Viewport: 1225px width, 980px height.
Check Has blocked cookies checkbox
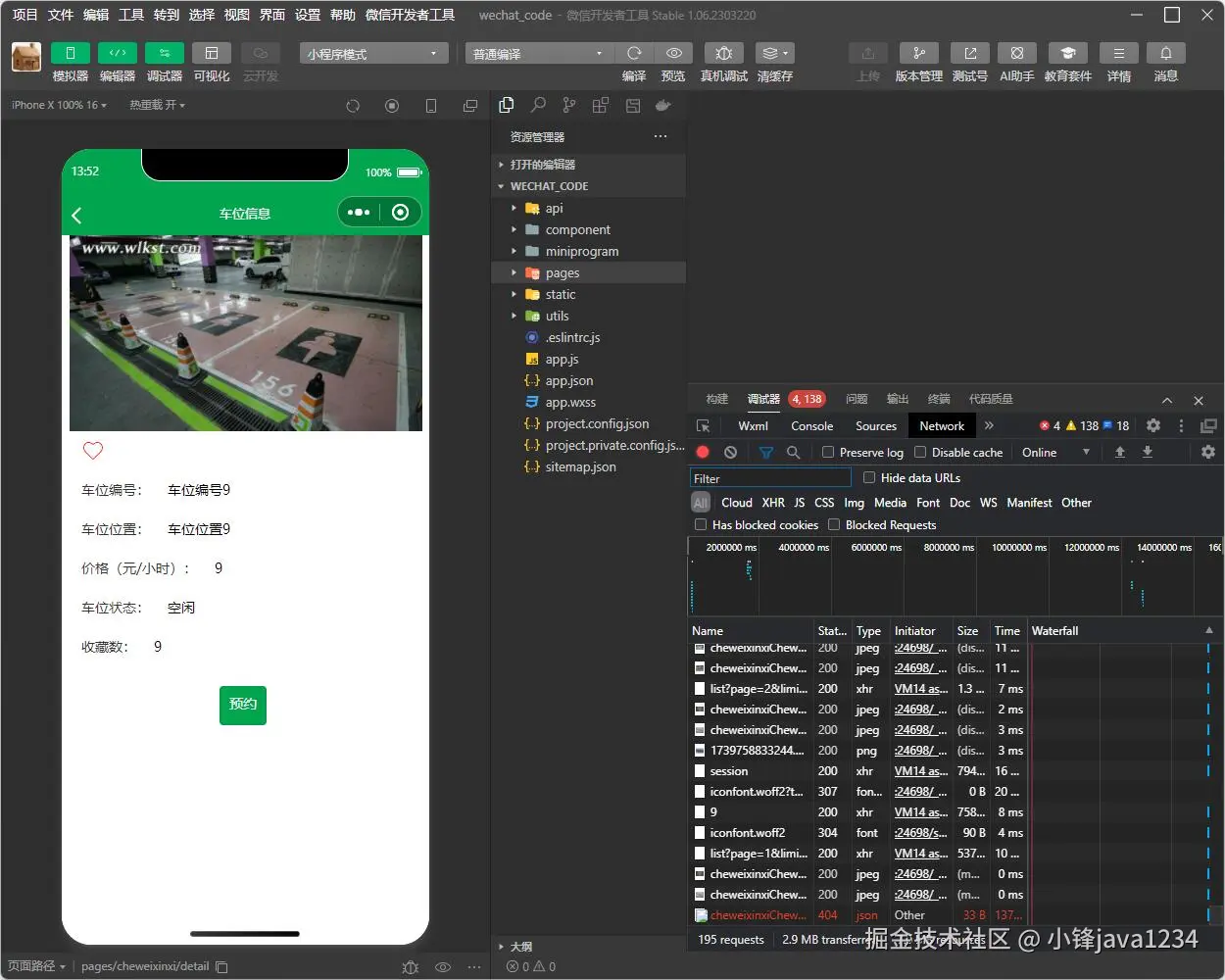(x=701, y=525)
